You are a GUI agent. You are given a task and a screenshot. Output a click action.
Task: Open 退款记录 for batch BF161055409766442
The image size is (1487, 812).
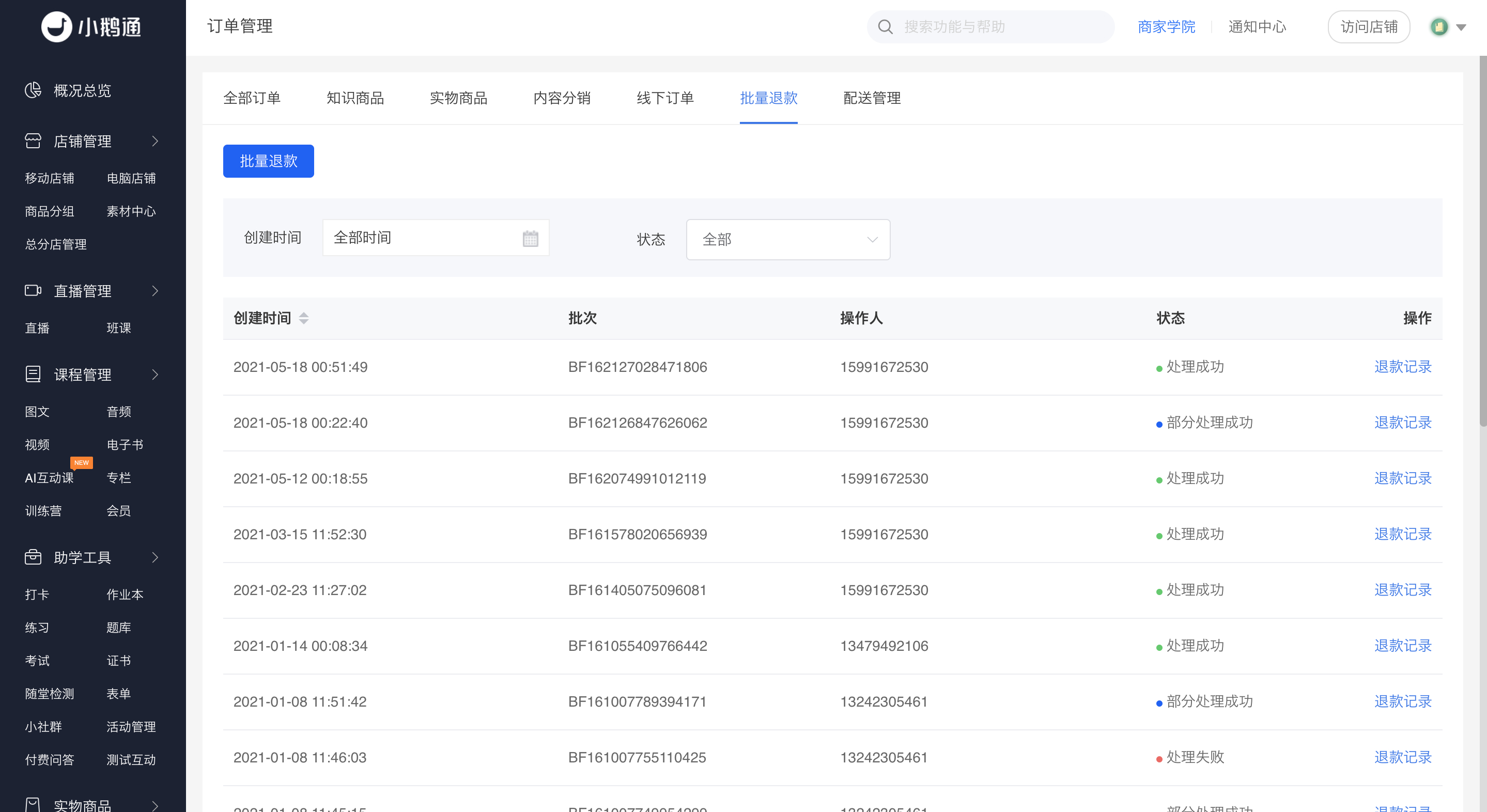pos(1403,645)
